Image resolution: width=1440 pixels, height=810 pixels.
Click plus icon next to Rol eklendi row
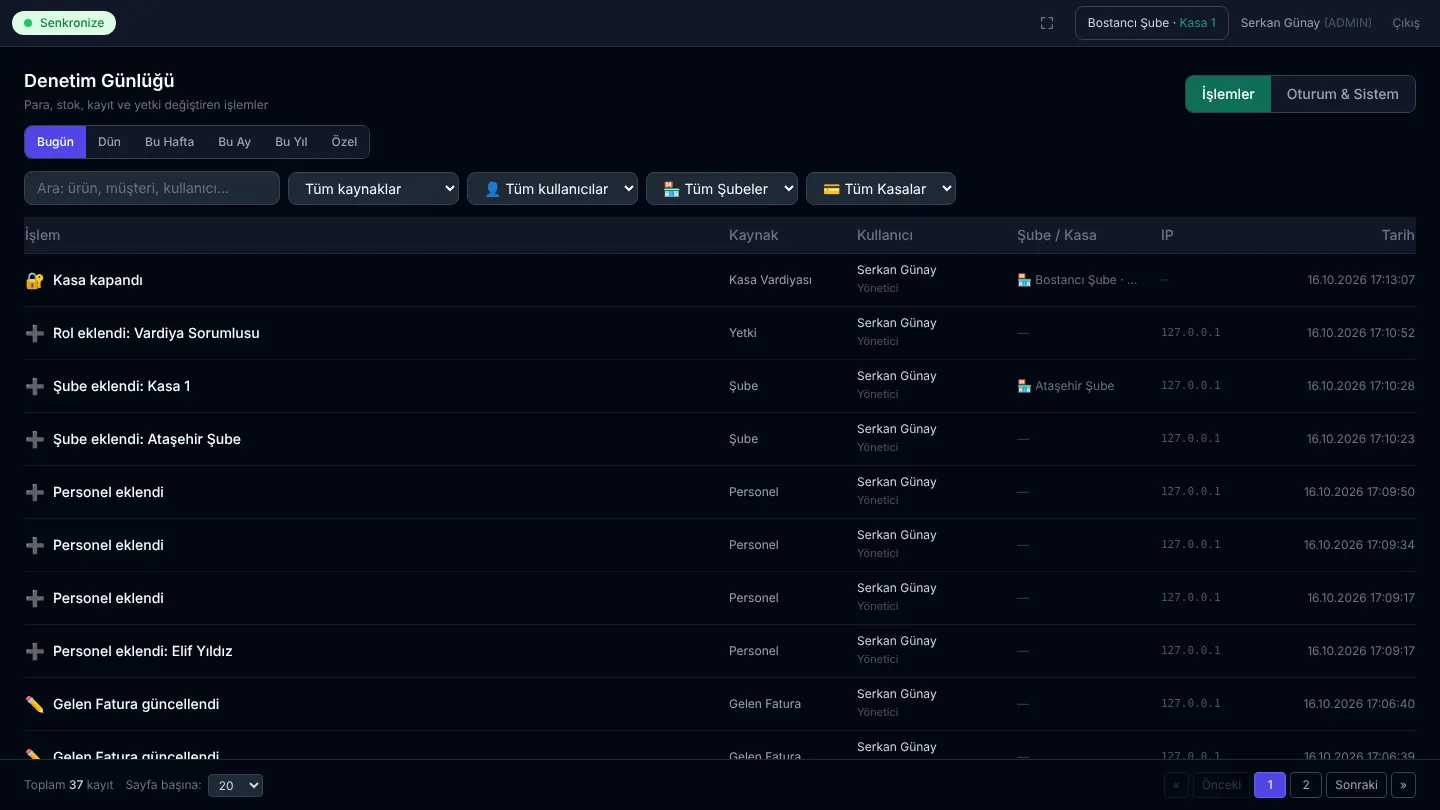pos(34,333)
